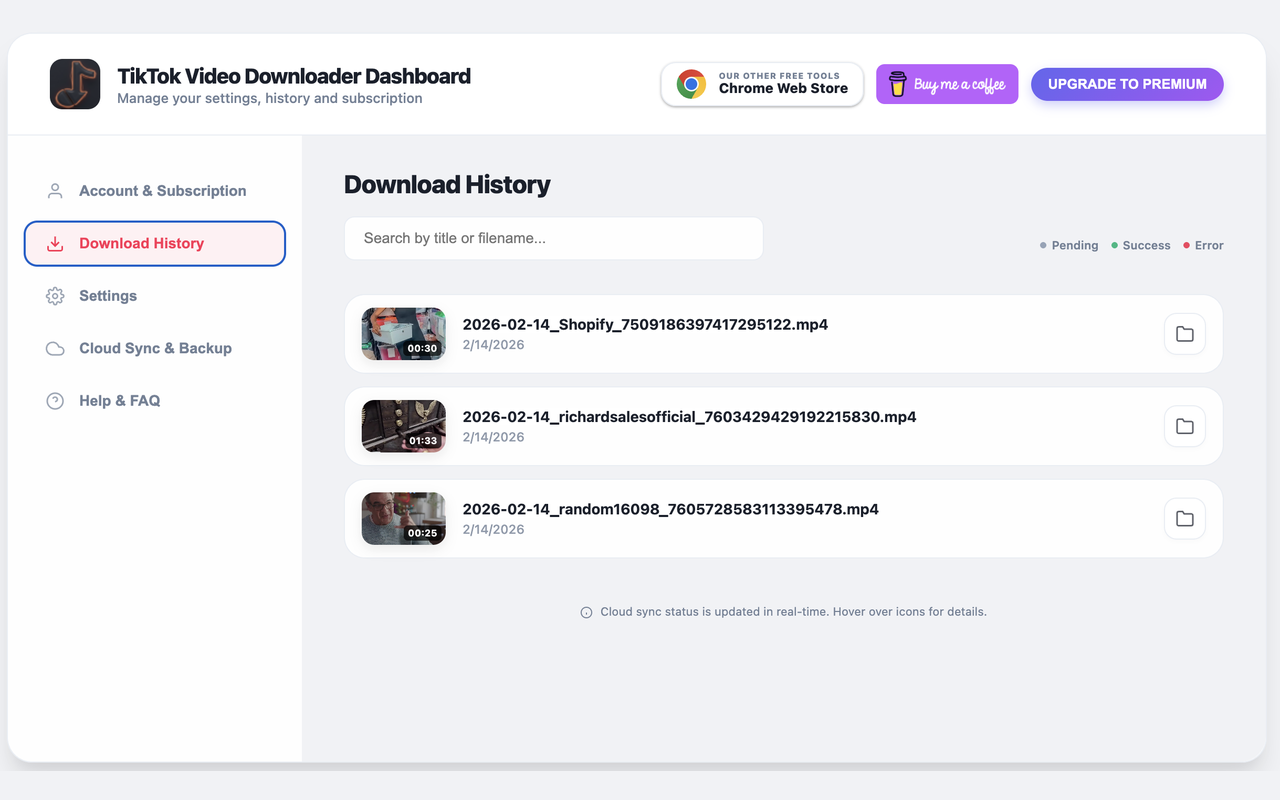1280x800 pixels.
Task: Click the cloud icon next to Cloud Sync & Backup
Action: click(x=55, y=348)
